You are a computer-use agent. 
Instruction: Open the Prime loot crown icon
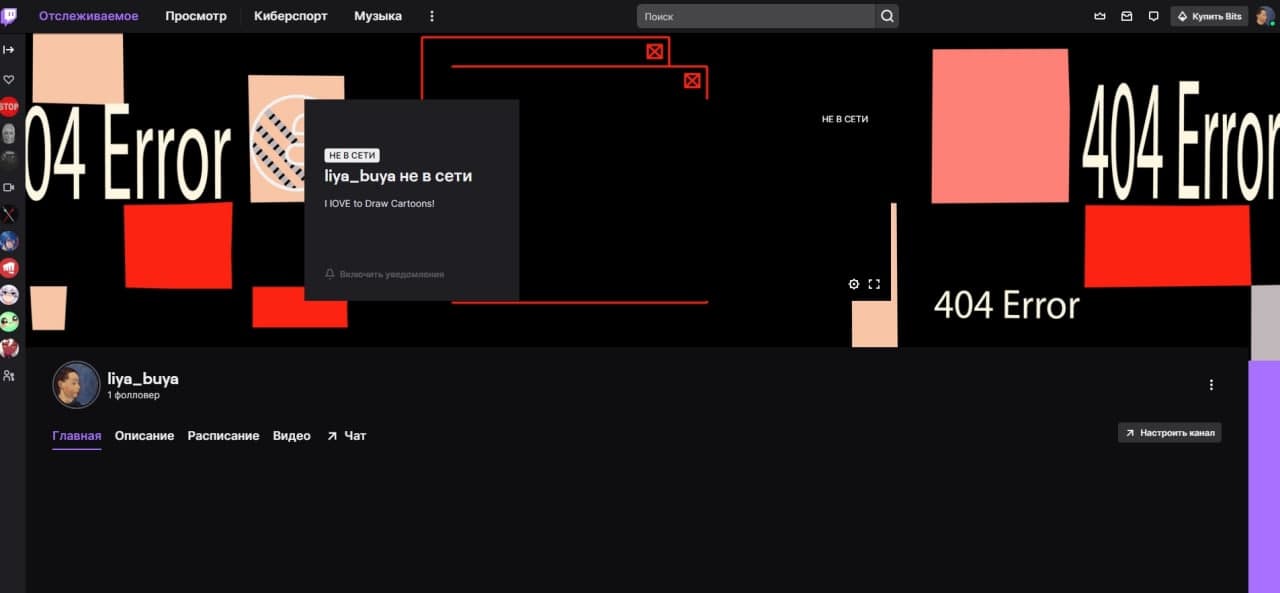pyautogui.click(x=1101, y=16)
